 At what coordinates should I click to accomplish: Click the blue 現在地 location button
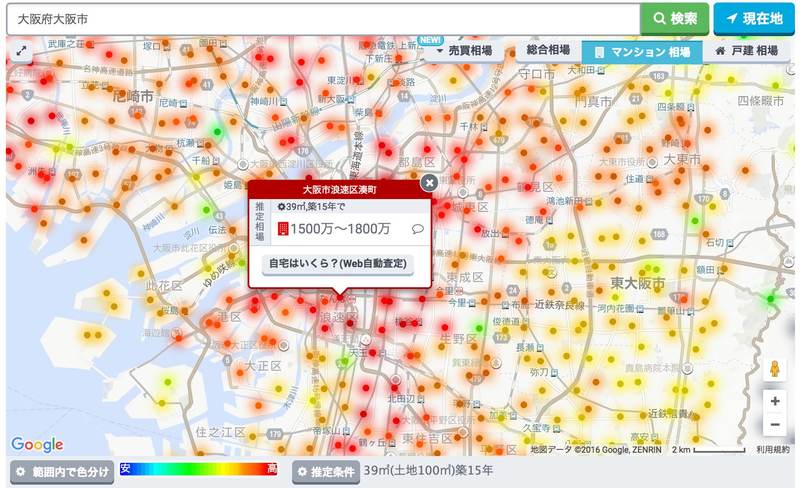tap(754, 19)
